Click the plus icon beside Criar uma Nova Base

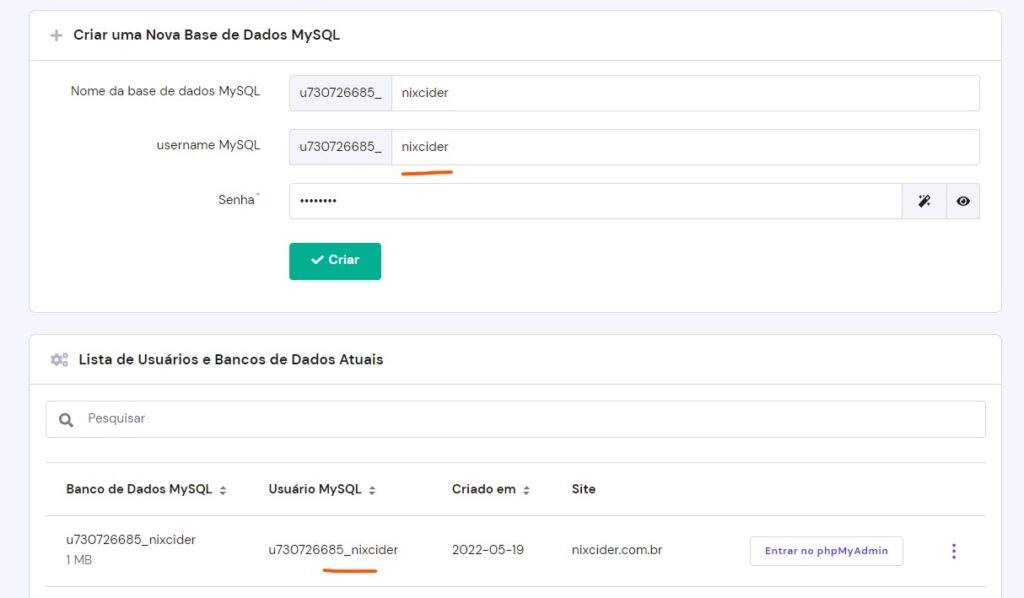tap(56, 35)
